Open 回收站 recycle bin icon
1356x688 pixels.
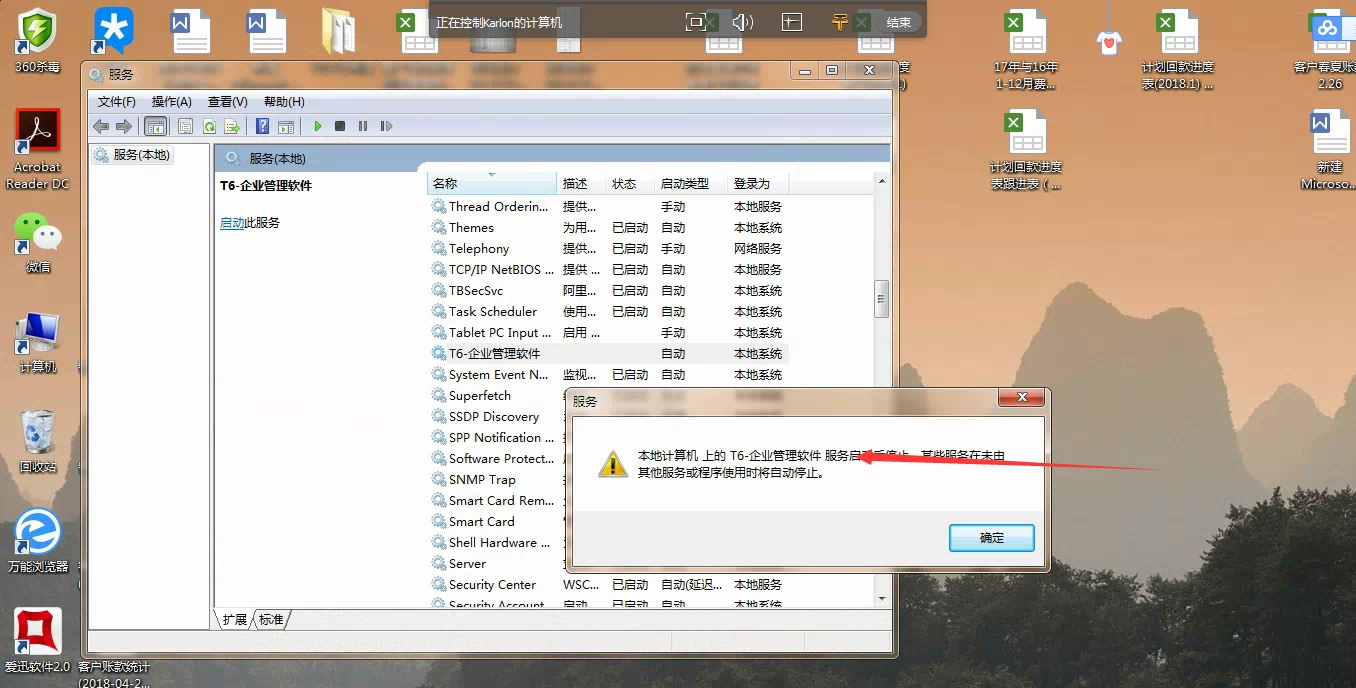coord(38,441)
